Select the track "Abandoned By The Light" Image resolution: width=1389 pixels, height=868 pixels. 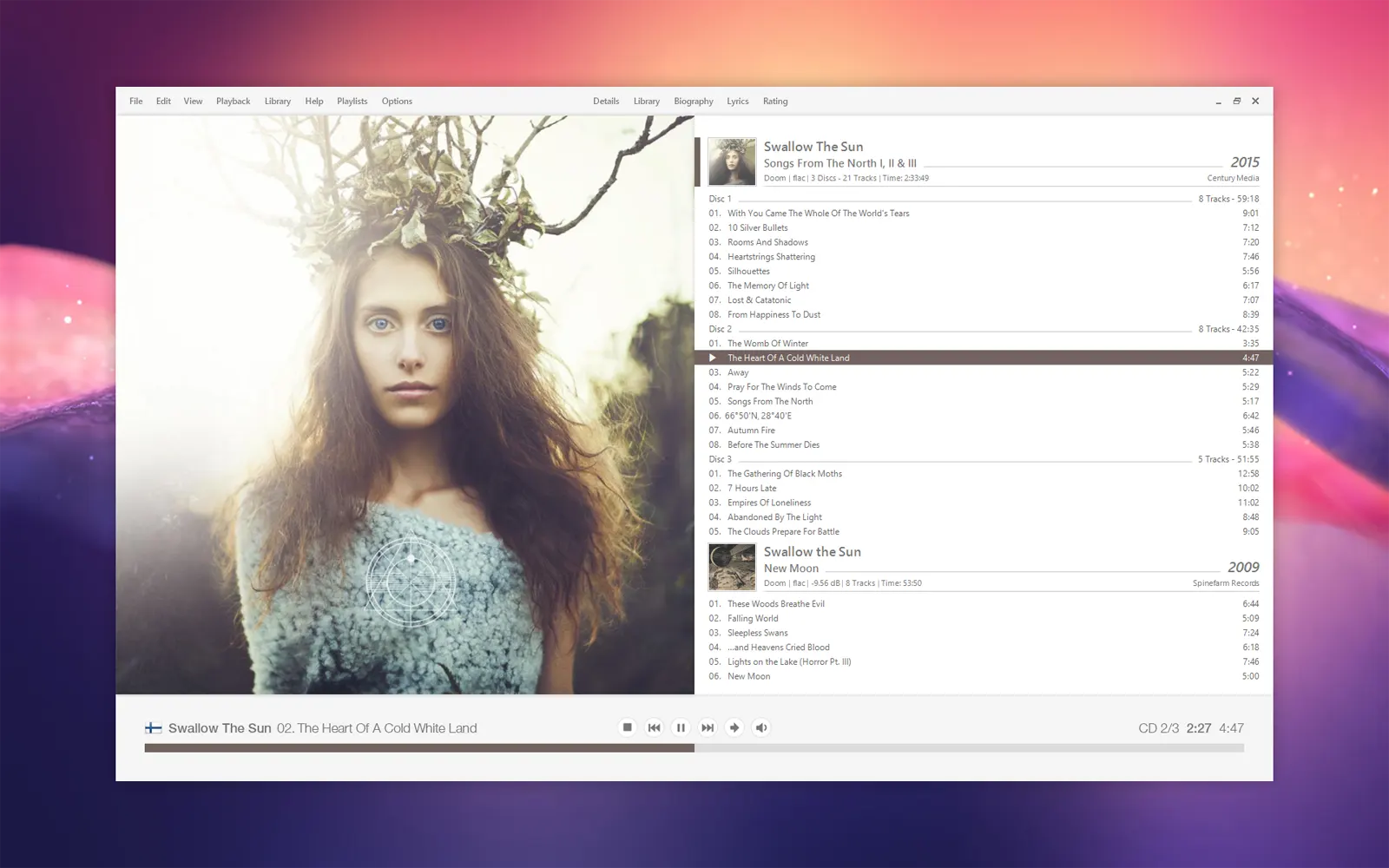[x=984, y=517]
